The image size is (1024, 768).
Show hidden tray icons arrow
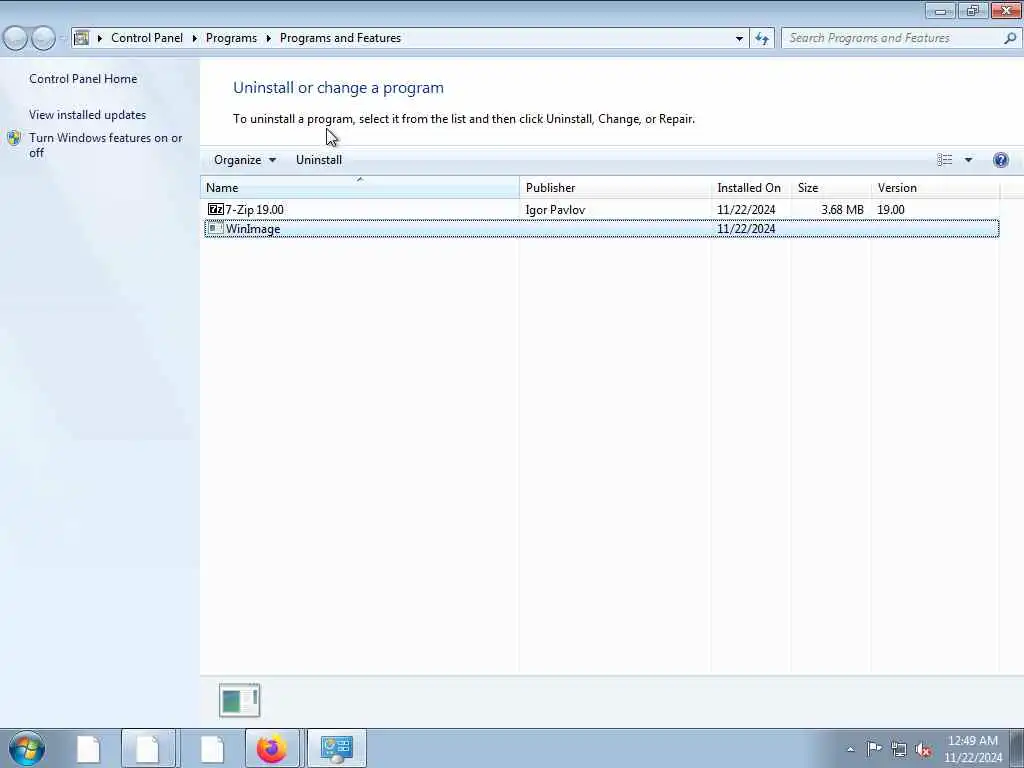click(850, 750)
